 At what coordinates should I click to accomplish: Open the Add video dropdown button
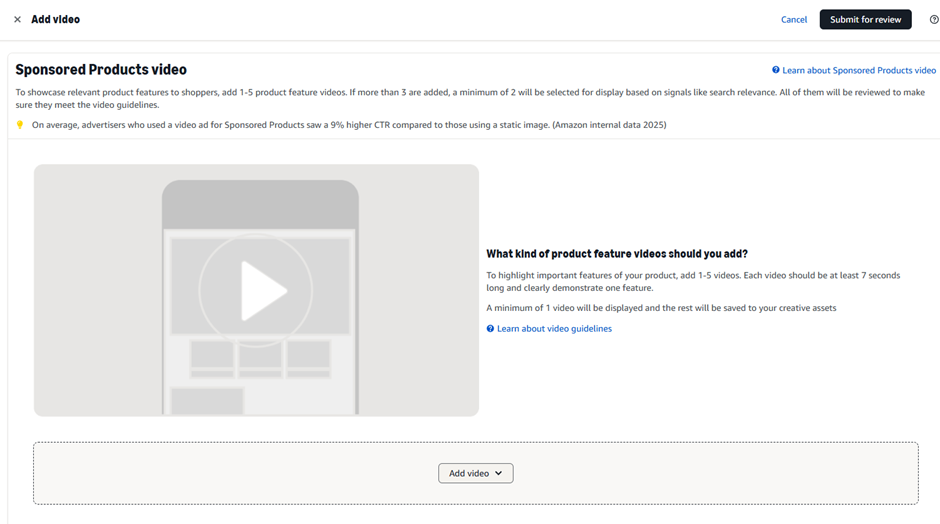[475, 474]
